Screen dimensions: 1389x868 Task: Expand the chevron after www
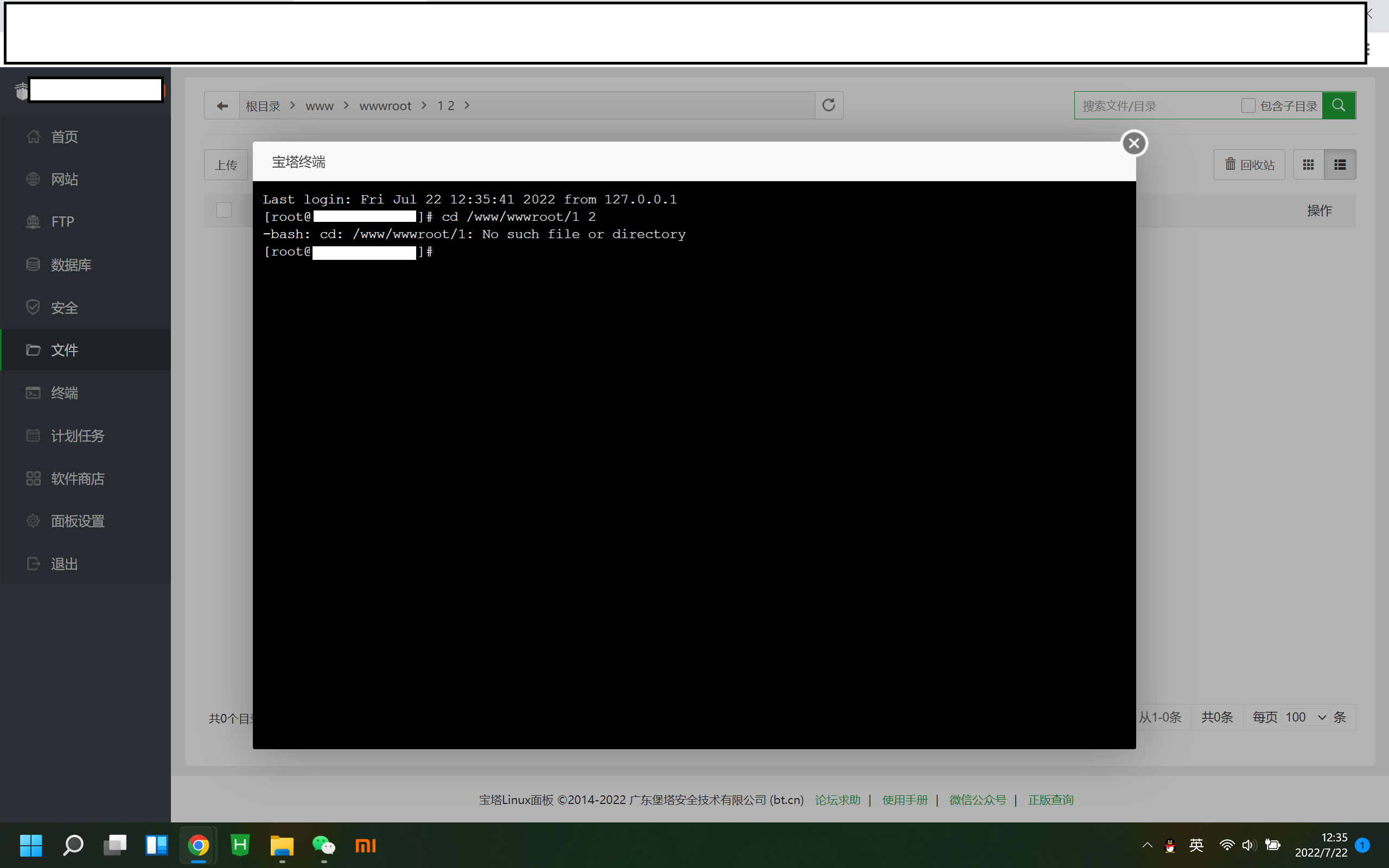tap(346, 105)
